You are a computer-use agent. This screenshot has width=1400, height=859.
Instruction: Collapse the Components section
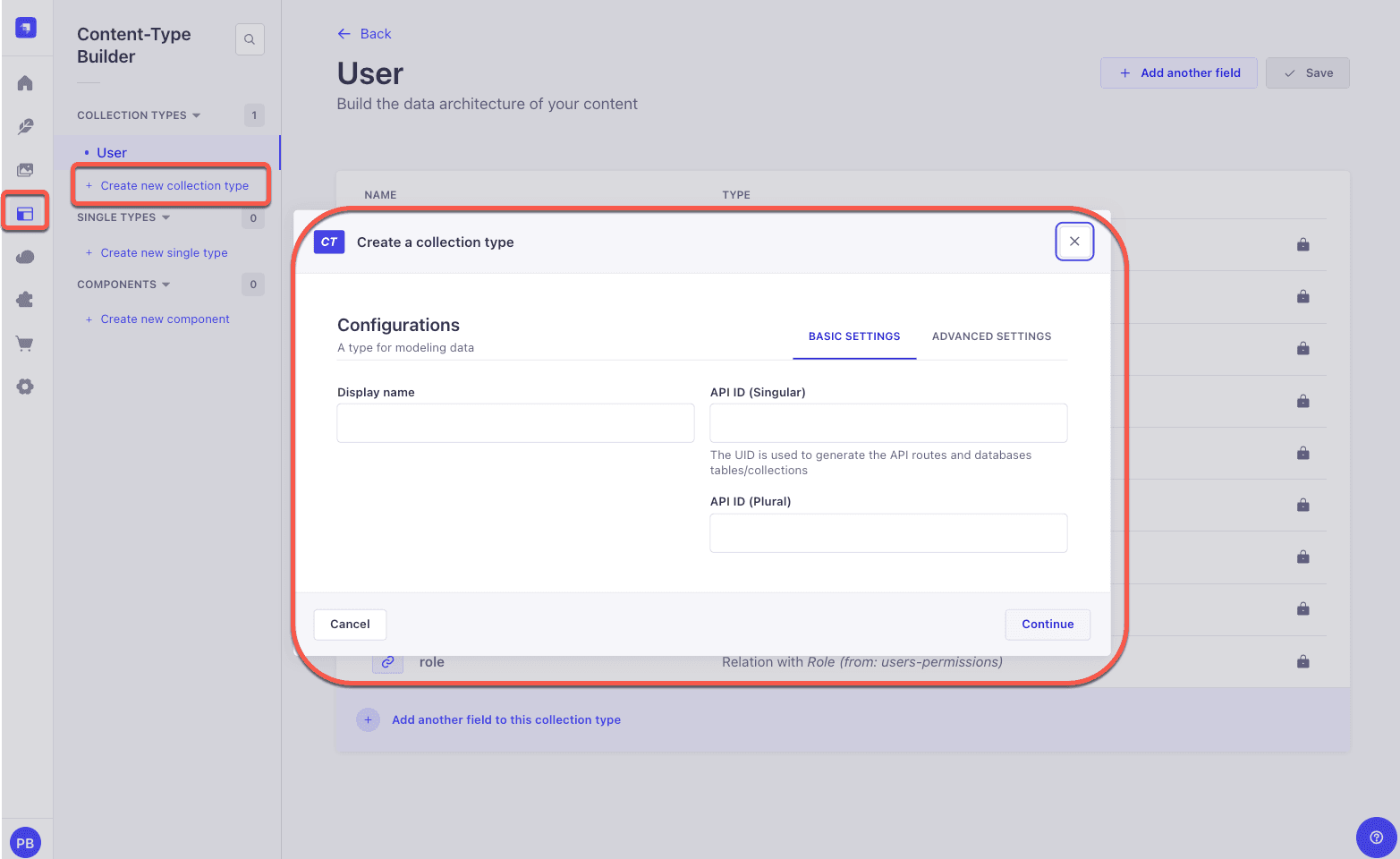[123, 285]
